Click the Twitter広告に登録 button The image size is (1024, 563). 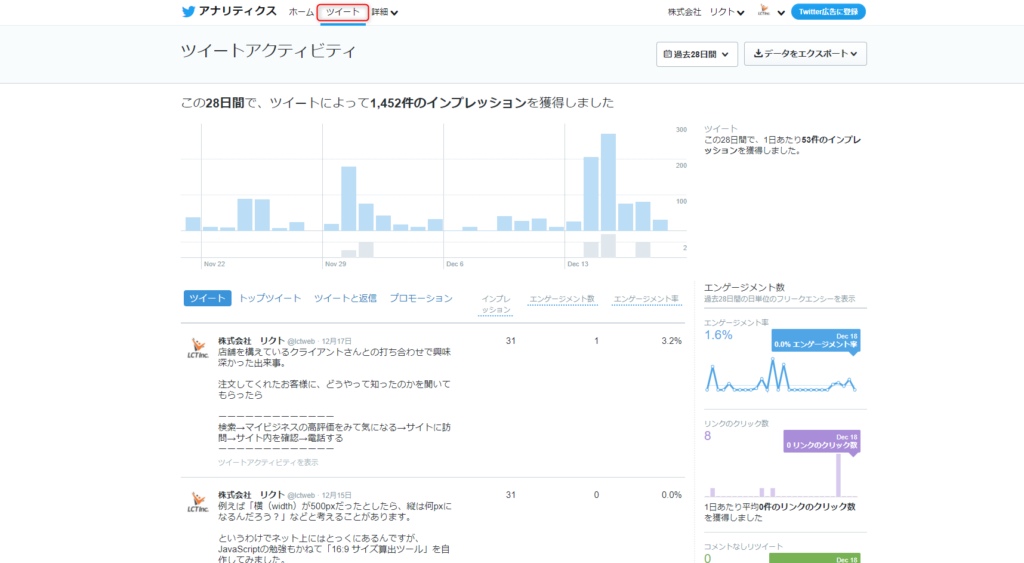828,12
